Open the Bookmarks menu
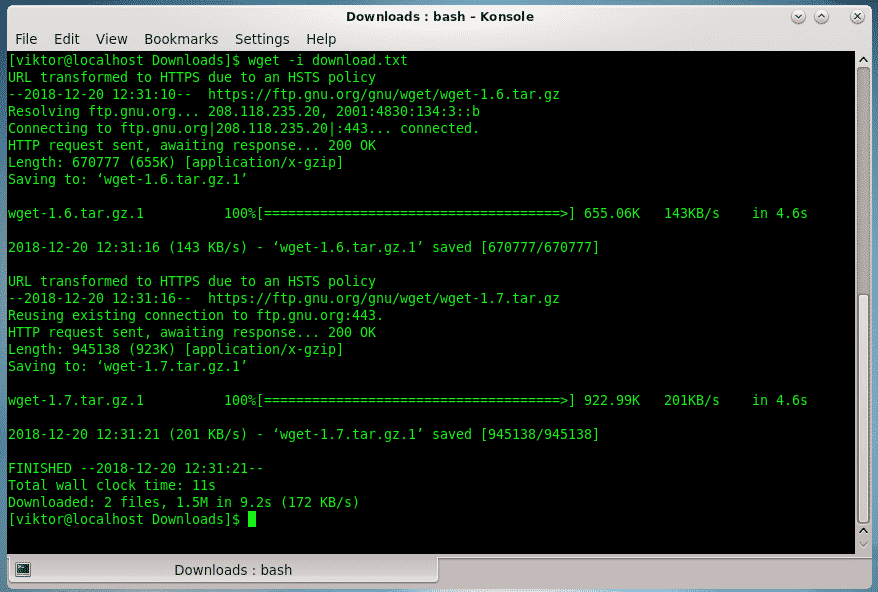The height and width of the screenshot is (592, 878). pos(181,39)
